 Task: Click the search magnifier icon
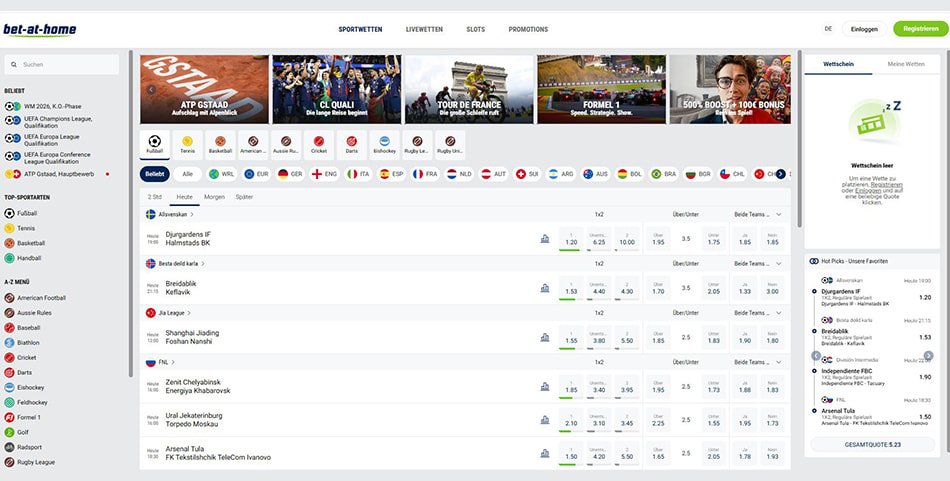tap(14, 64)
